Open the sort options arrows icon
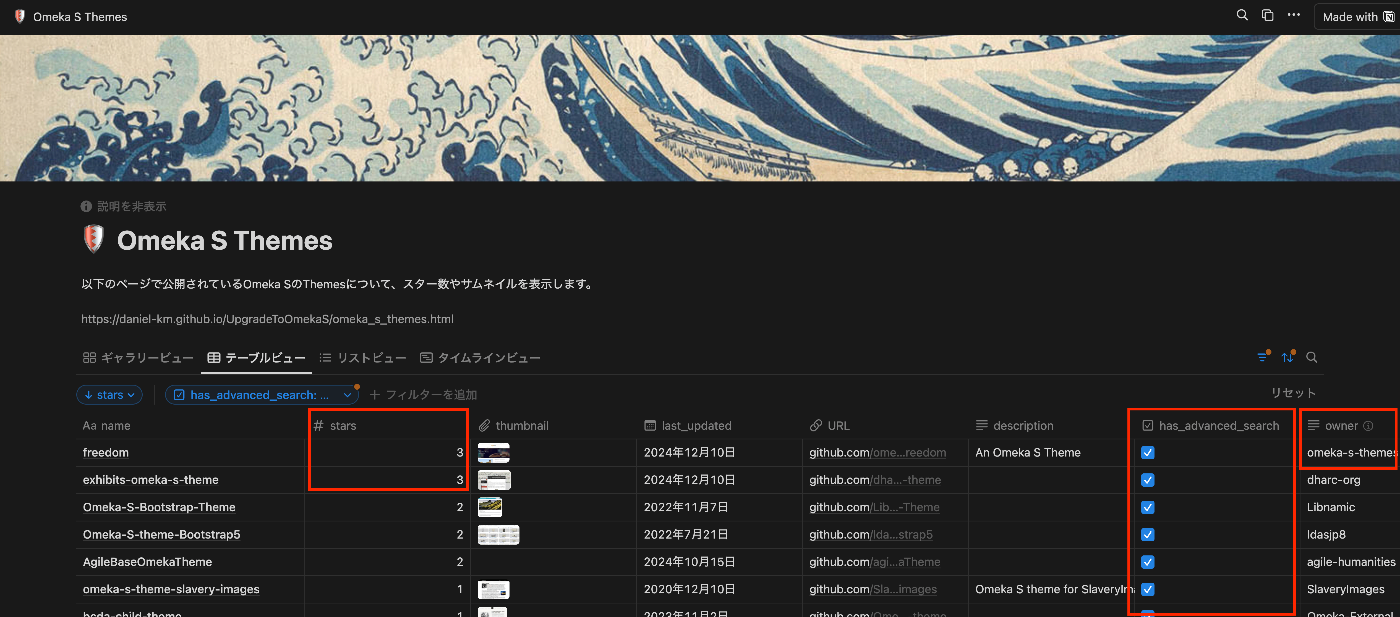This screenshot has width=1400, height=617. (1287, 356)
